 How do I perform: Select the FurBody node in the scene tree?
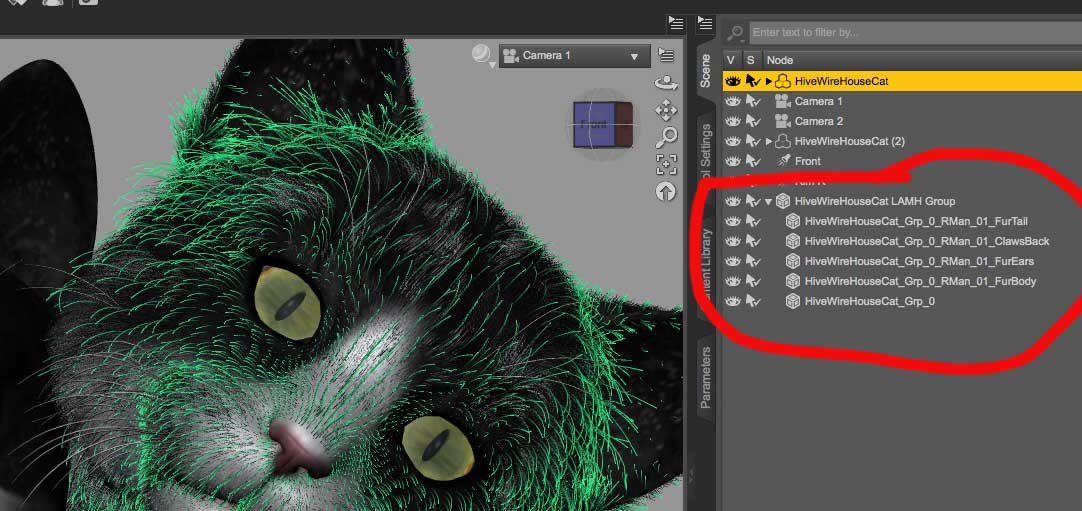(919, 281)
